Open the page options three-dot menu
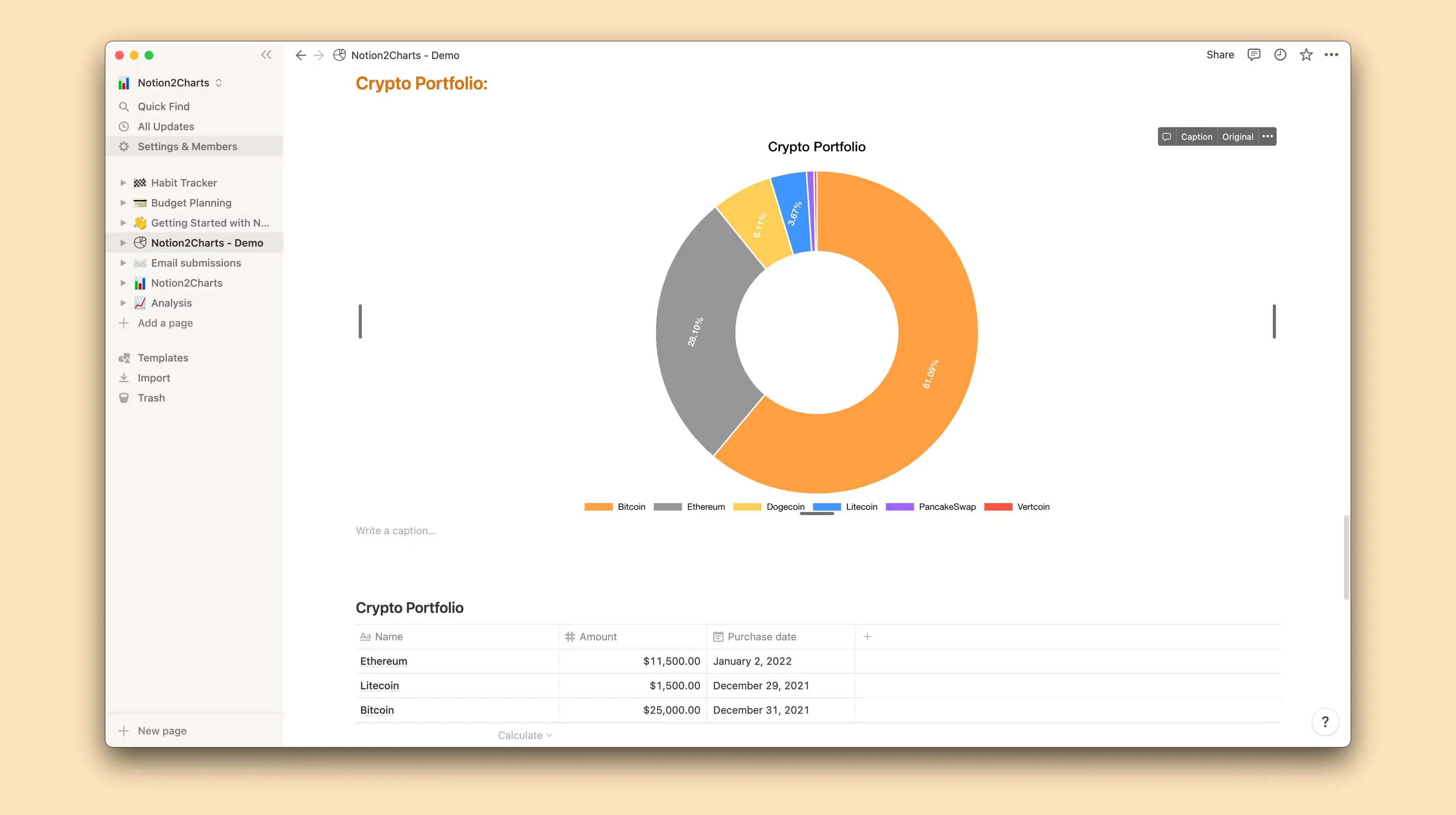The image size is (1456, 815). tap(1332, 55)
